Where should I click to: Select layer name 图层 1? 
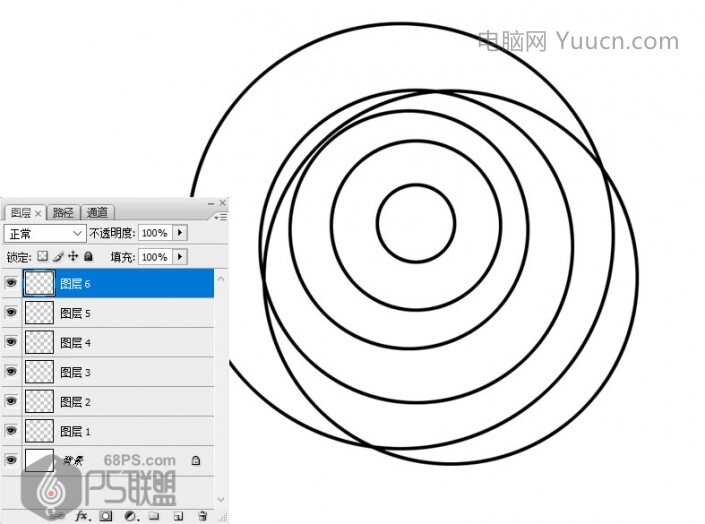(75, 431)
